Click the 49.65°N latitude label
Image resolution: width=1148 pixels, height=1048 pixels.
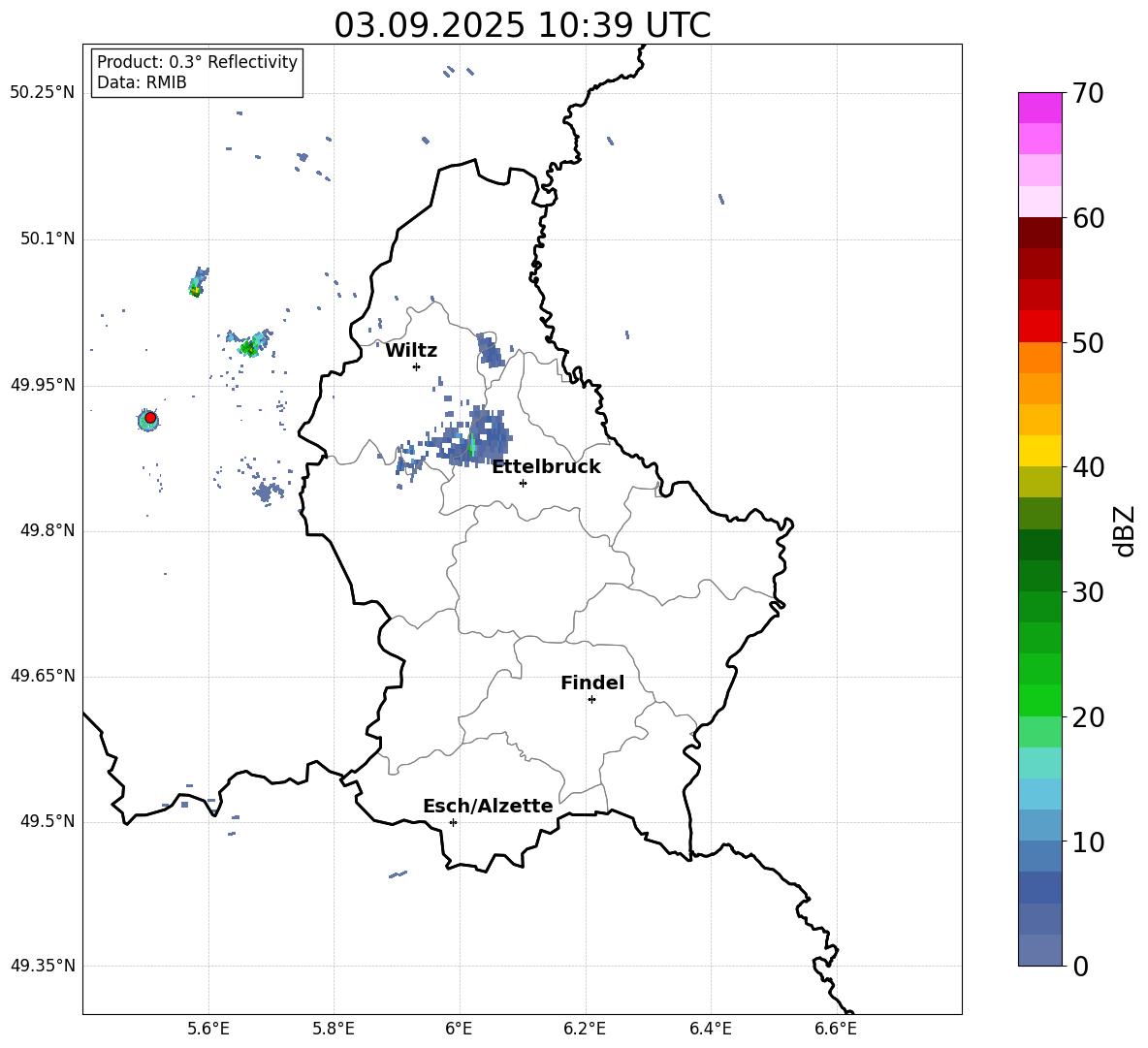(x=43, y=676)
